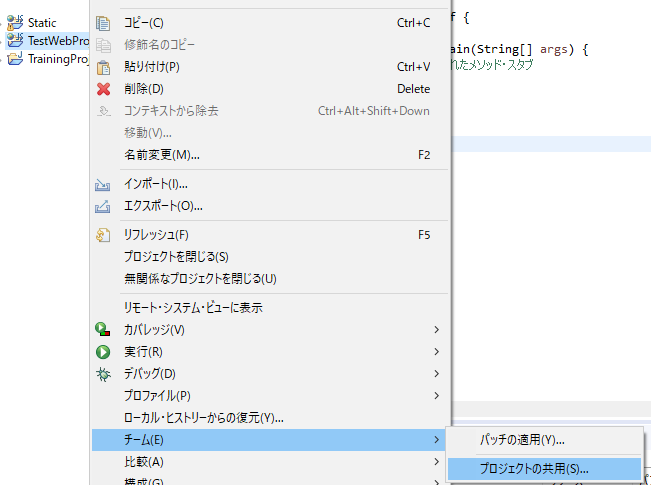Click the args parameter in the code editor
The image size is (651, 485).
point(553,49)
